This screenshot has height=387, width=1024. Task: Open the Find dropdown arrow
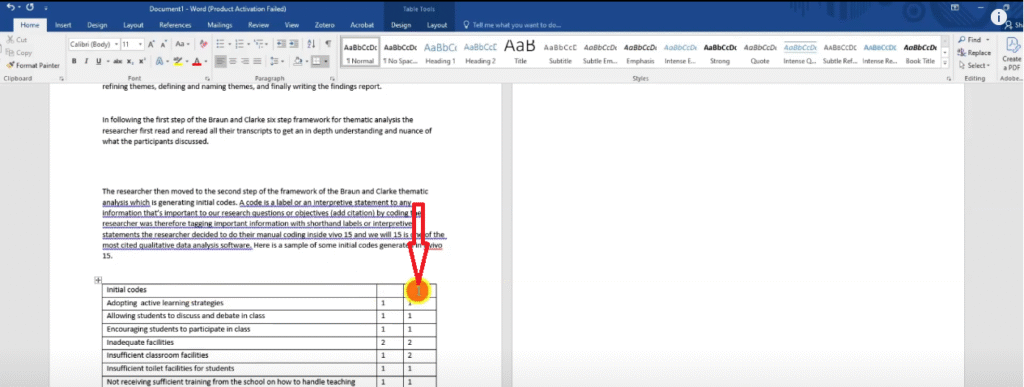pyautogui.click(x=988, y=40)
